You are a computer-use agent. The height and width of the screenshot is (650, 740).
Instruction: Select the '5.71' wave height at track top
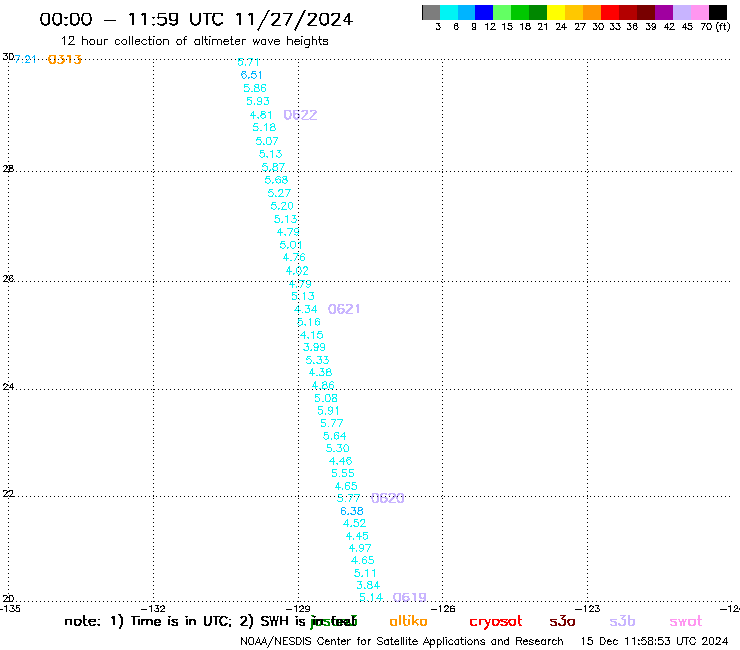(x=248, y=62)
